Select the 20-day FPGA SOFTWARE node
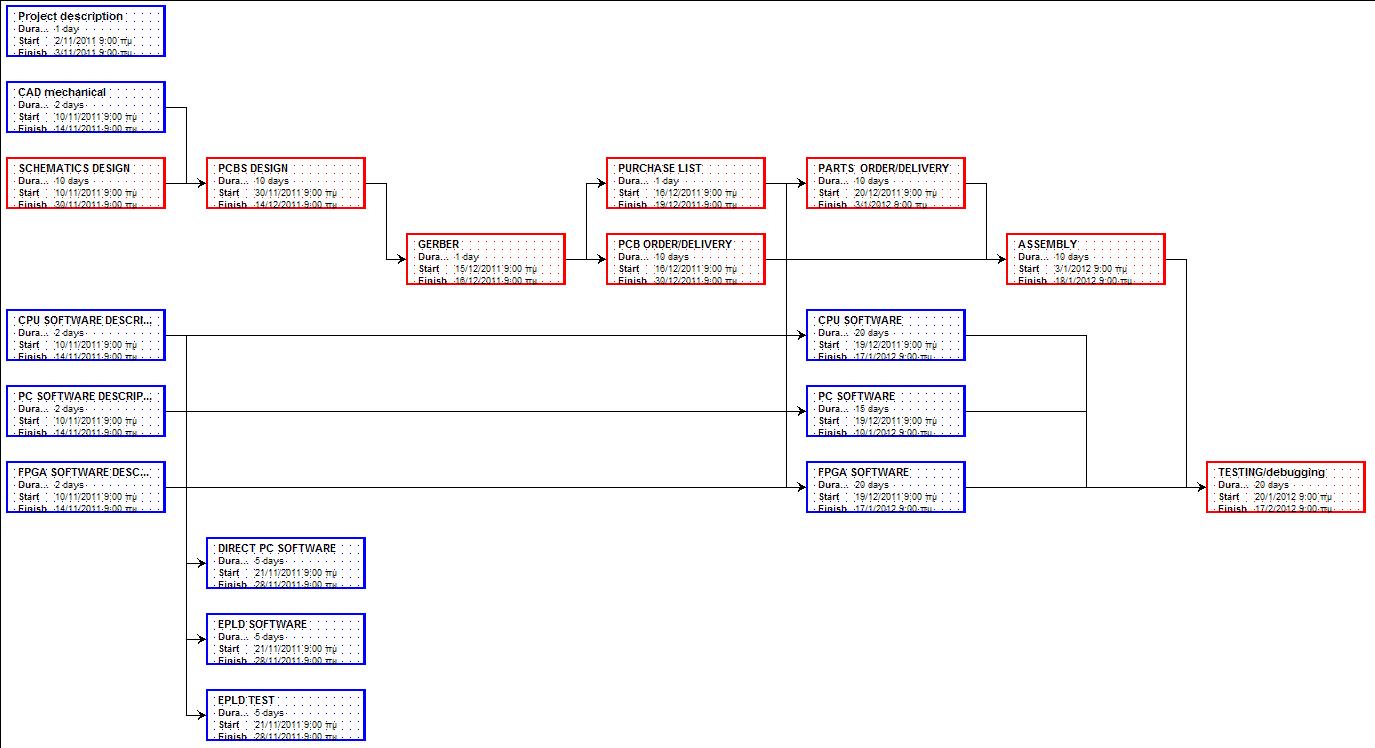This screenshot has height=748, width=1375. [x=886, y=487]
